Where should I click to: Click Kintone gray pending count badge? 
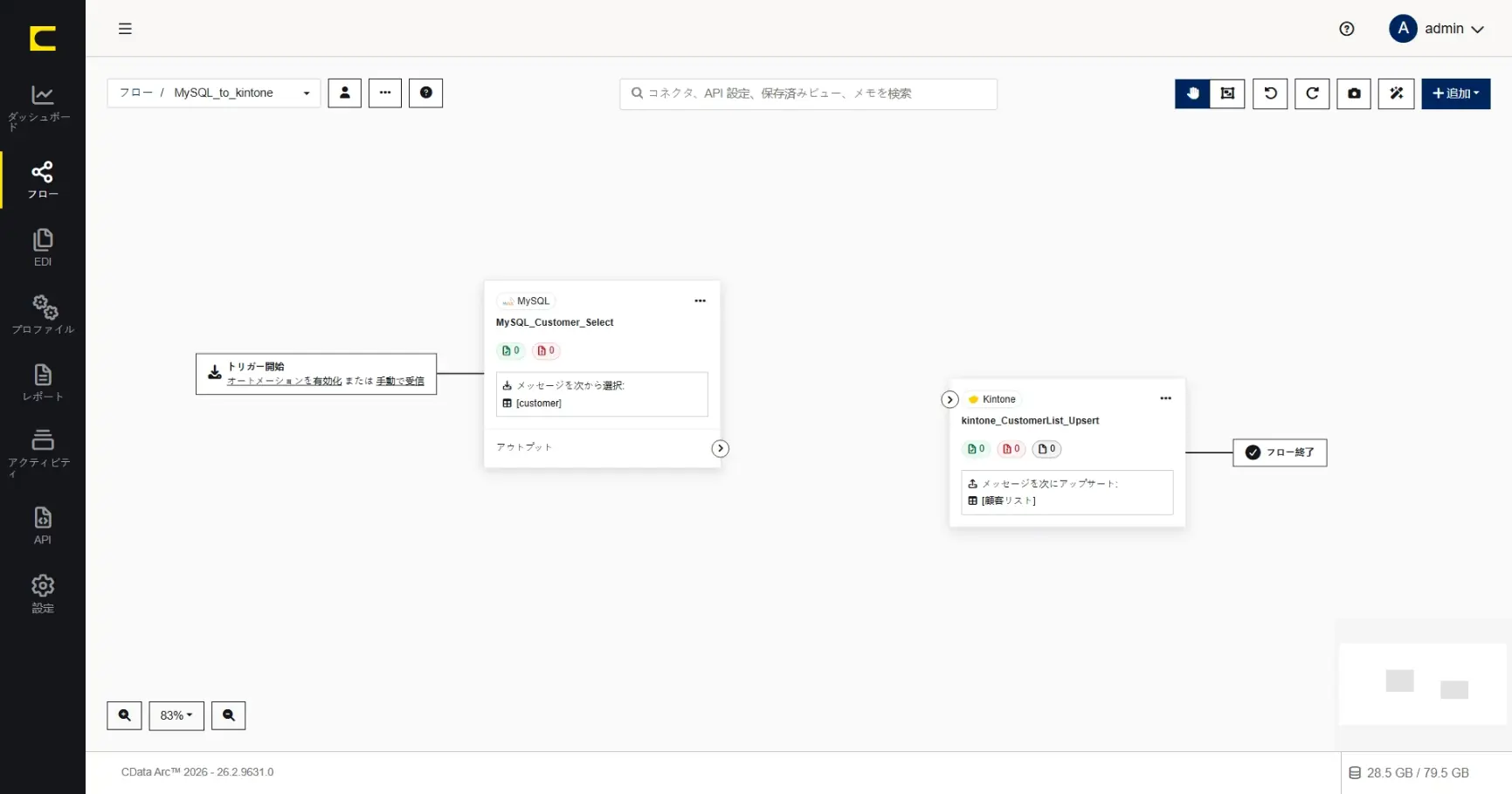click(x=1046, y=449)
